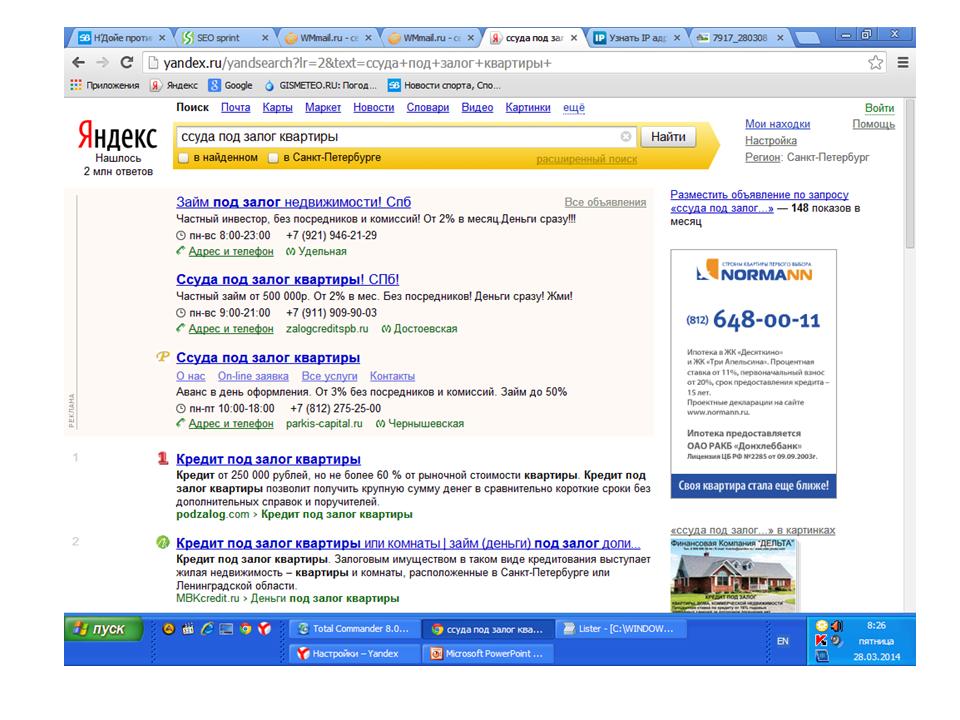Open the Normann apartment ad banner

(754, 373)
